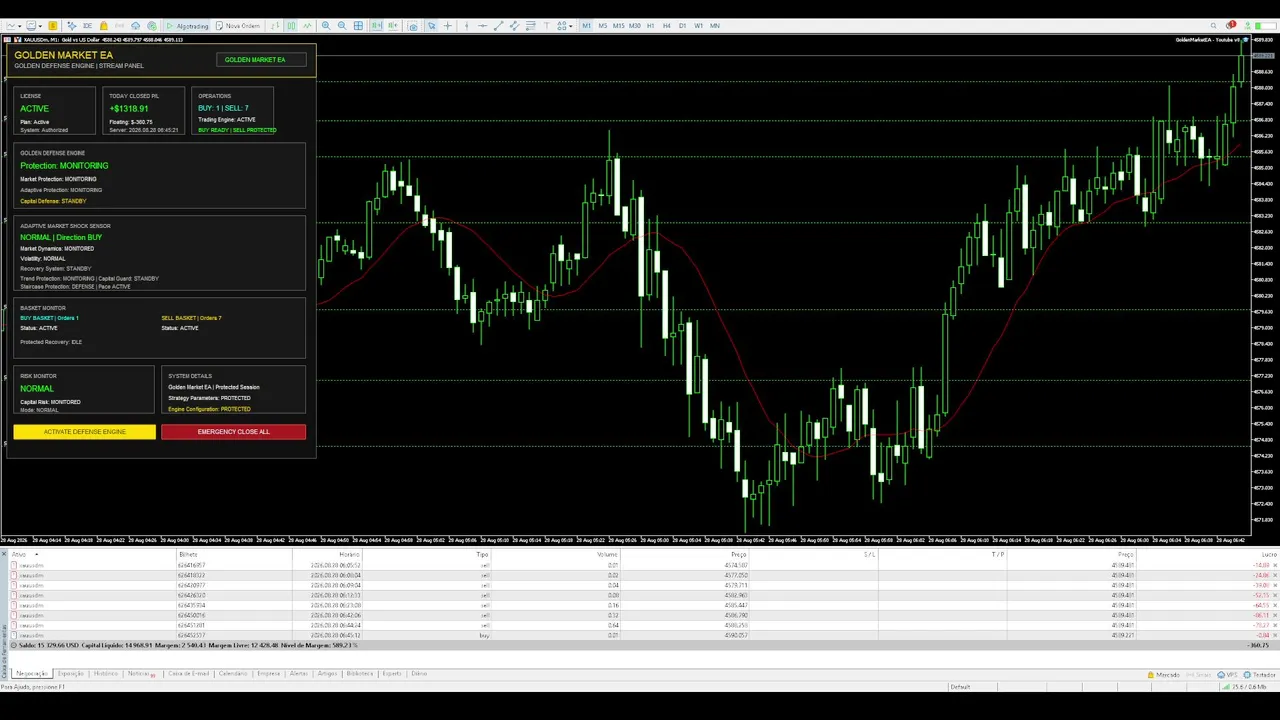This screenshot has width=1280, height=720.
Task: Open Testador in the status bar
Action: click(x=1259, y=675)
